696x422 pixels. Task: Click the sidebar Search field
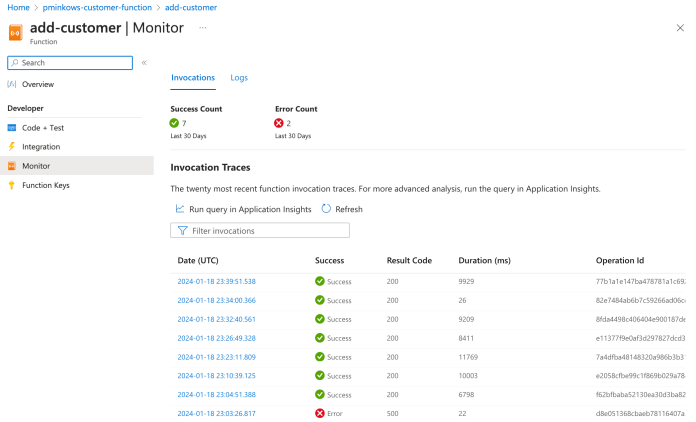coord(70,63)
